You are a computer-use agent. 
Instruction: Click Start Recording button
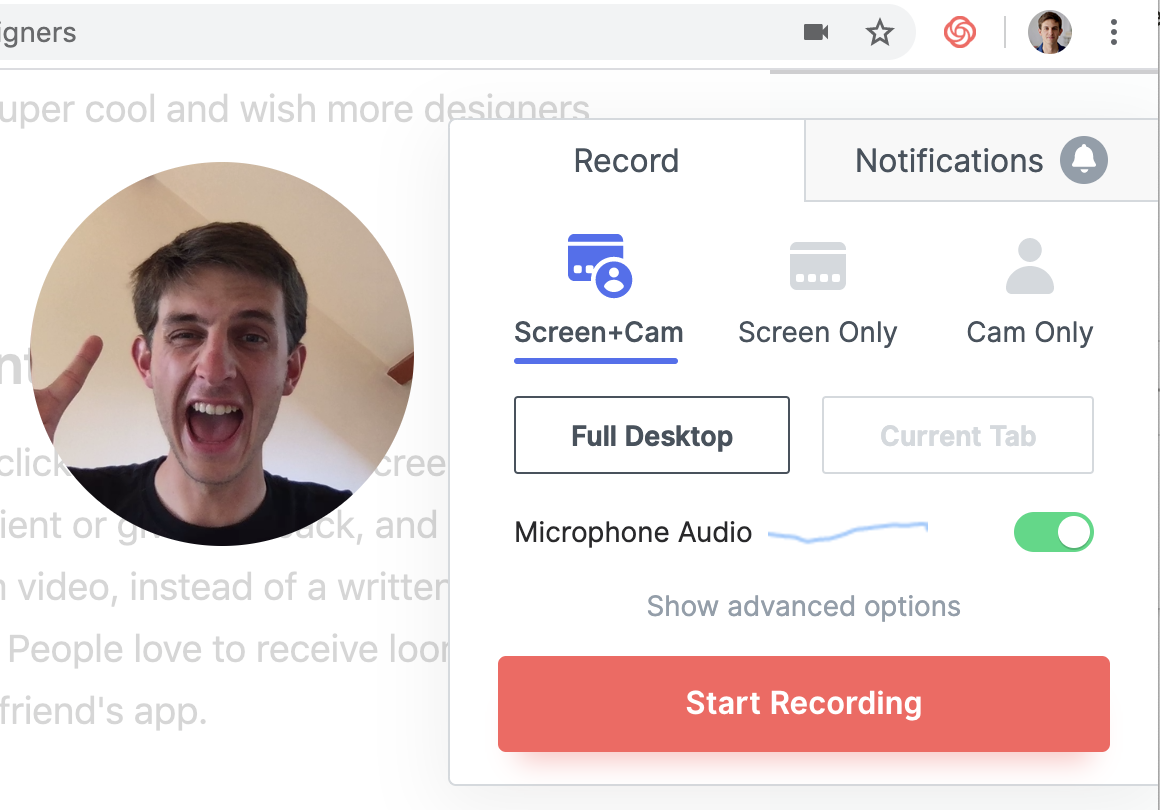click(x=803, y=703)
